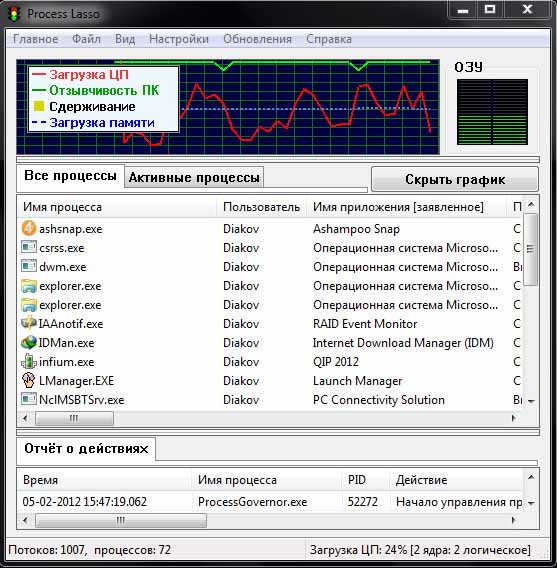Select the IAAnotif.exe process name
Screen dimensions: 557x568
(71, 323)
